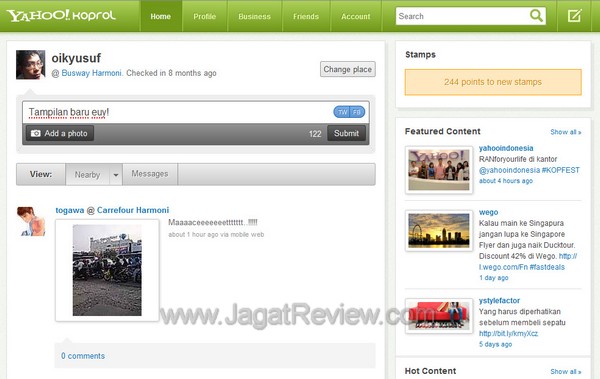The width and height of the screenshot is (600, 379).
Task: Open the ystylefactor user link
Action: click(x=499, y=301)
